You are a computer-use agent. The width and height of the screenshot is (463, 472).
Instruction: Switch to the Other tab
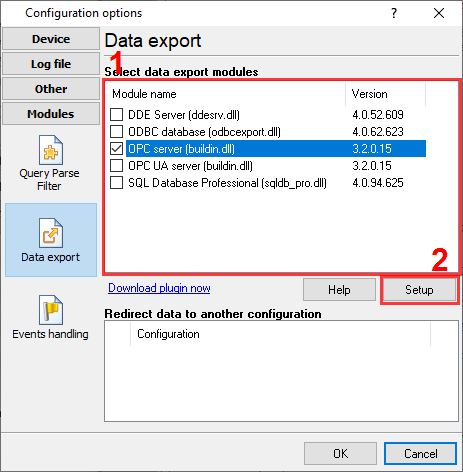tap(51, 89)
